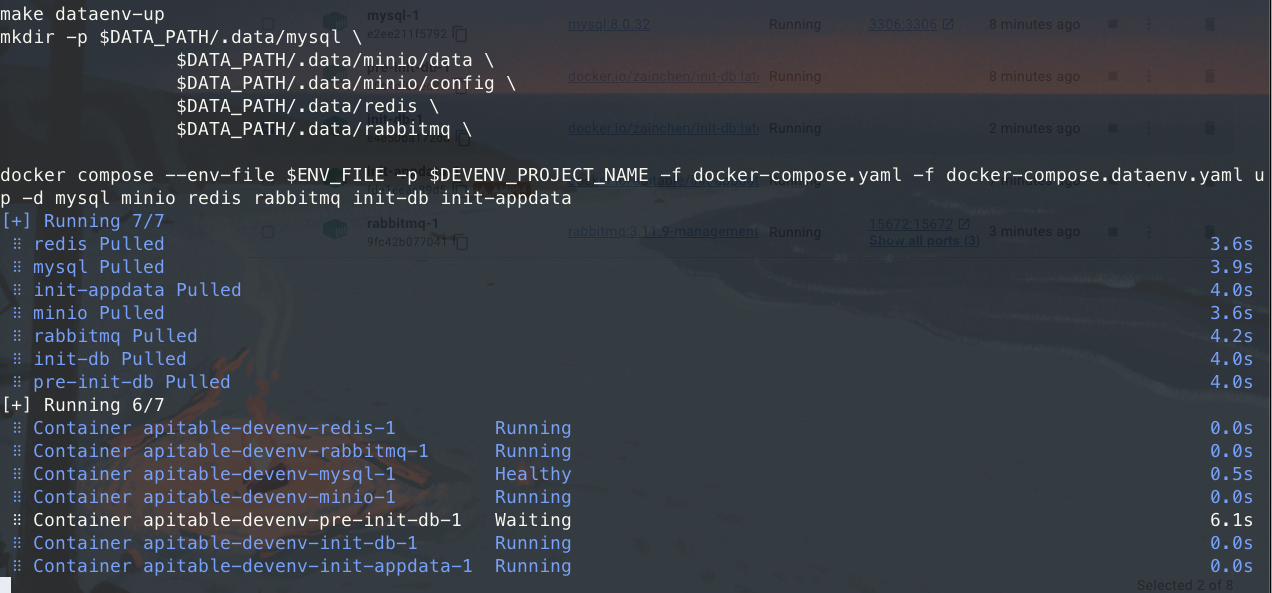Viewport: 1272px width, 593px height.
Task: Click the 'mysql Pulled' line
Action: tap(99, 267)
